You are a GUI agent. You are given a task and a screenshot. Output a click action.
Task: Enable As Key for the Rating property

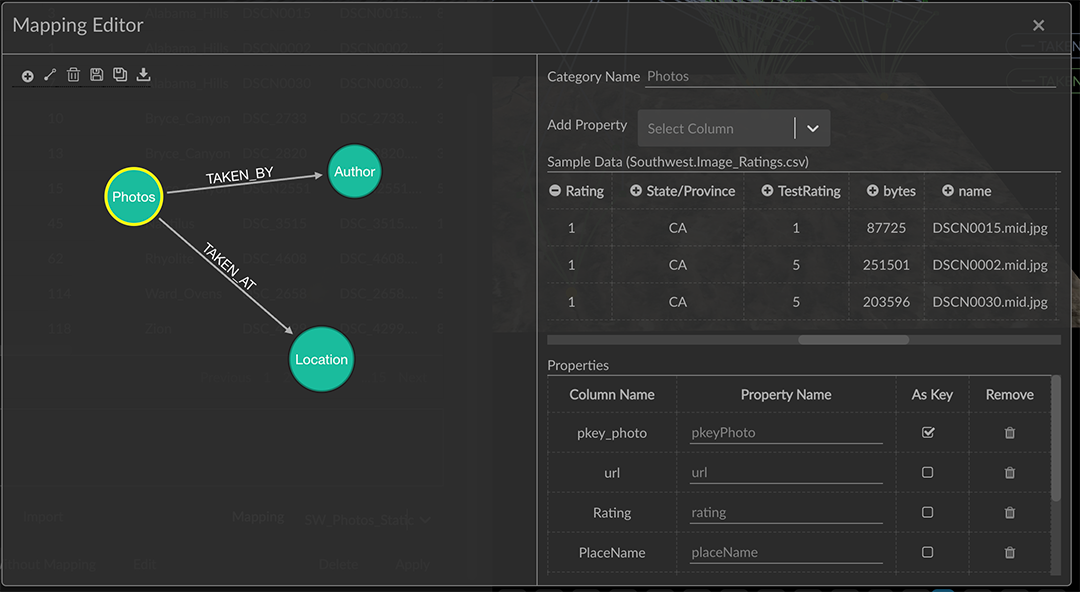(x=928, y=513)
